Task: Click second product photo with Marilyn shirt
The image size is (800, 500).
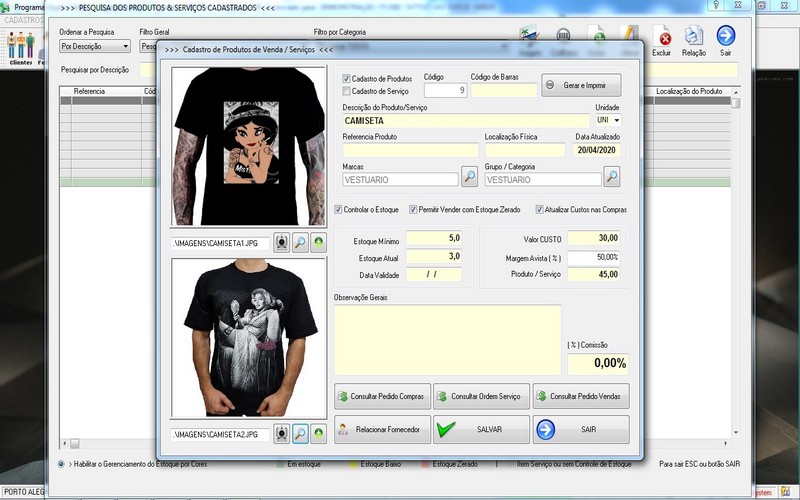Action: 249,338
